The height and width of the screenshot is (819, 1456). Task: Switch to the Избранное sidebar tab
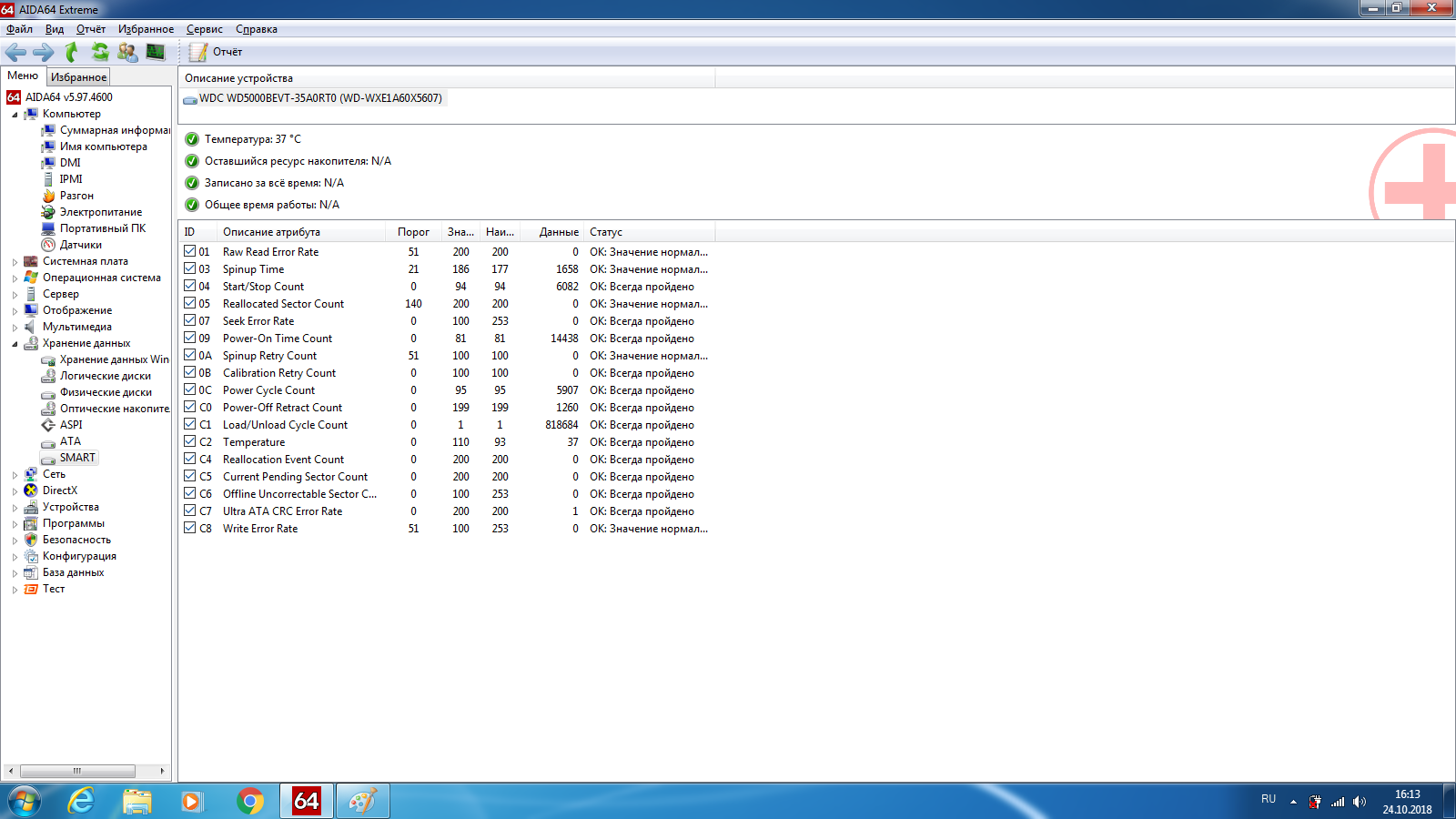[x=78, y=77]
